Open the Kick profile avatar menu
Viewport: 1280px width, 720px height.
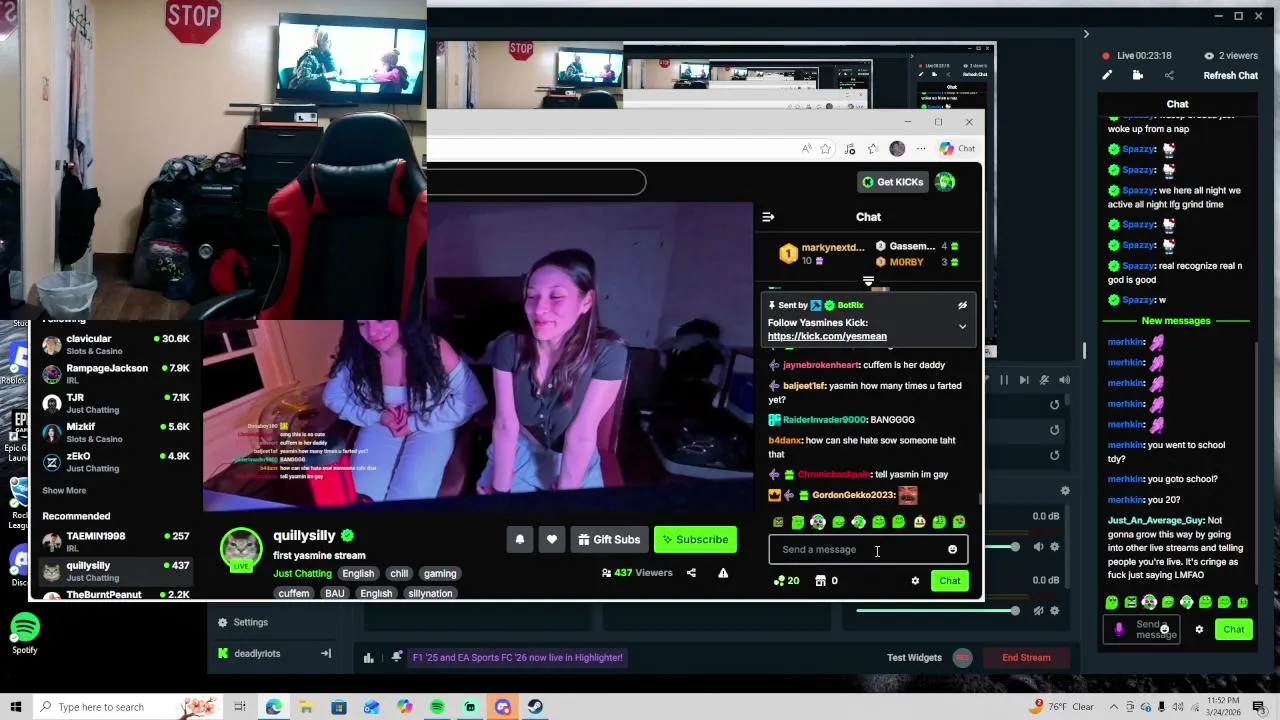[945, 182]
